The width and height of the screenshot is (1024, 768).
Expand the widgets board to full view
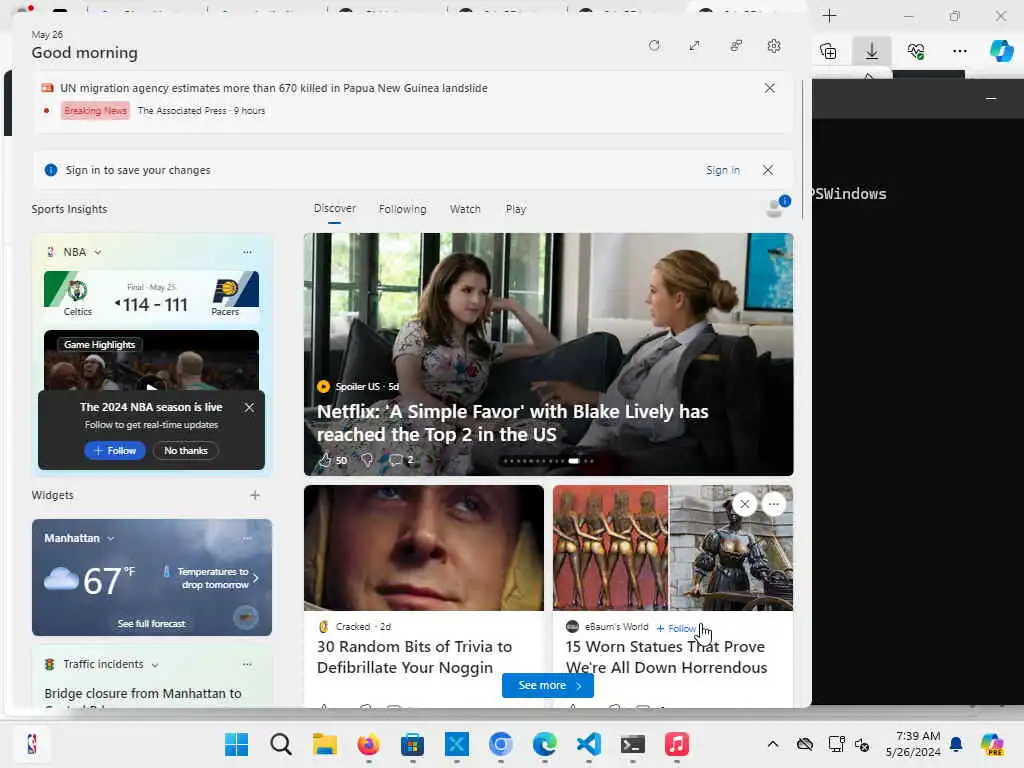tap(694, 46)
